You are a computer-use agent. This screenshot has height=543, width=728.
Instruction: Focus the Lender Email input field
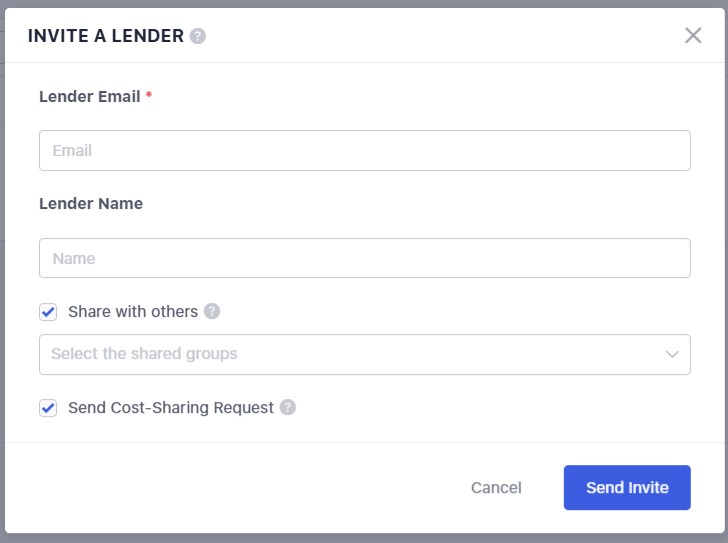(365, 150)
